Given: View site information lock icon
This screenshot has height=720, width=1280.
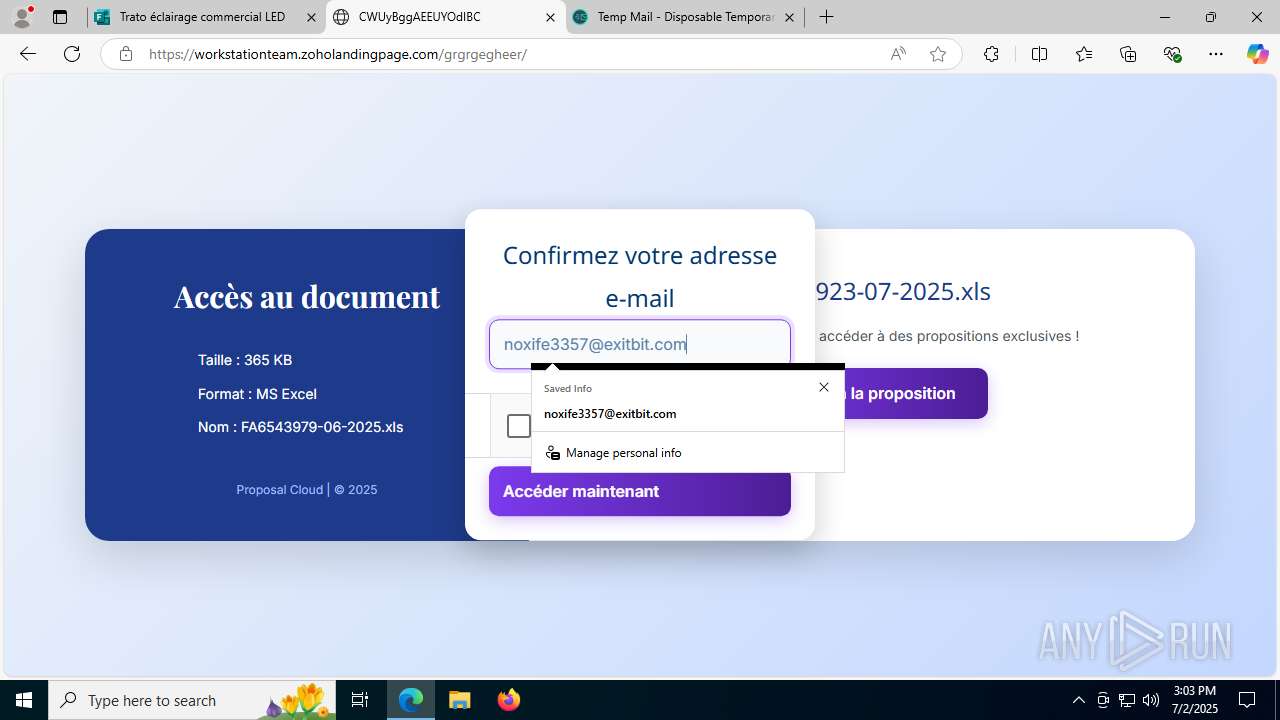Looking at the screenshot, I should [x=126, y=54].
